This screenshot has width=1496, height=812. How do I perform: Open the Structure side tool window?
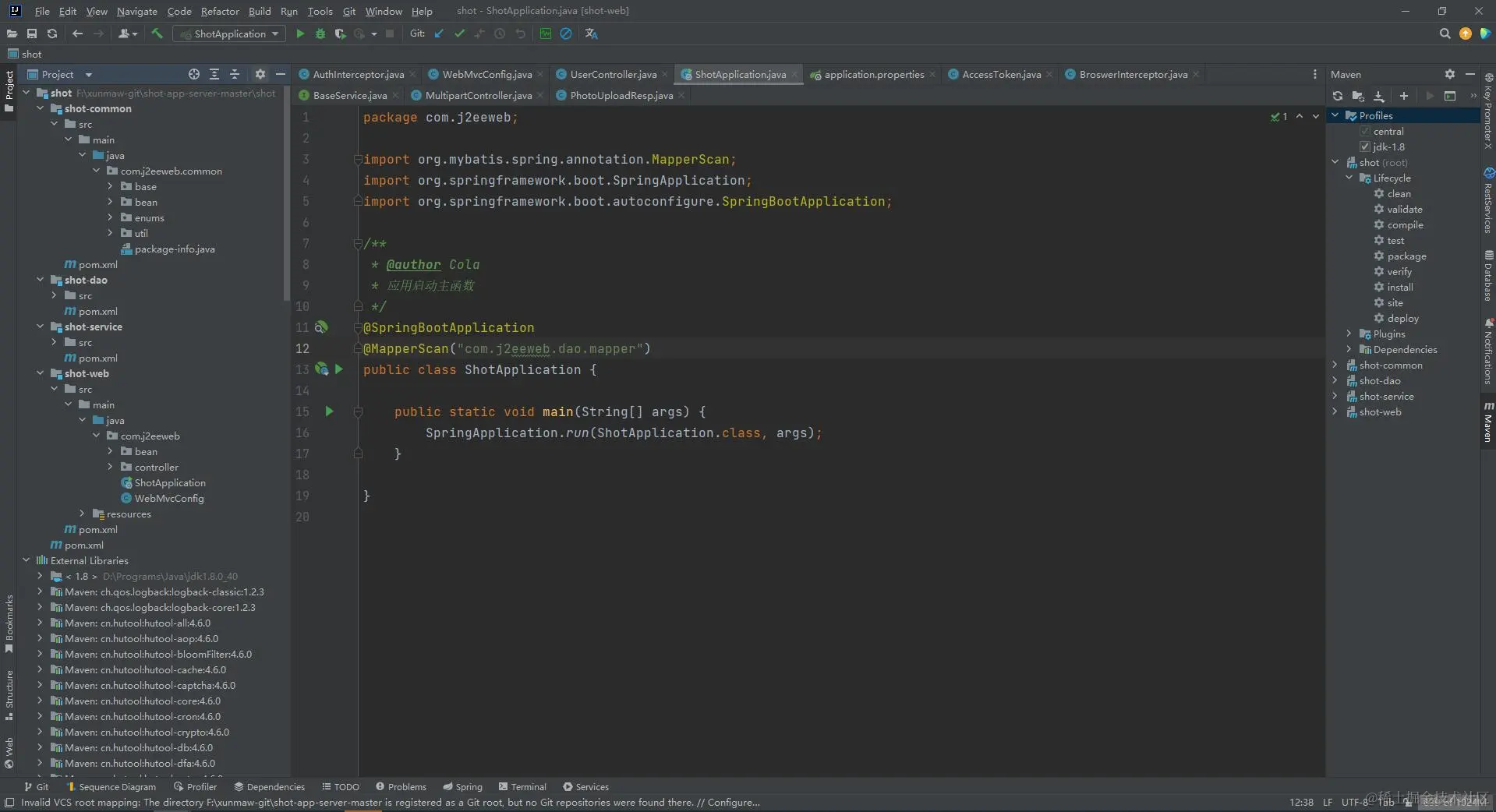coord(9,695)
